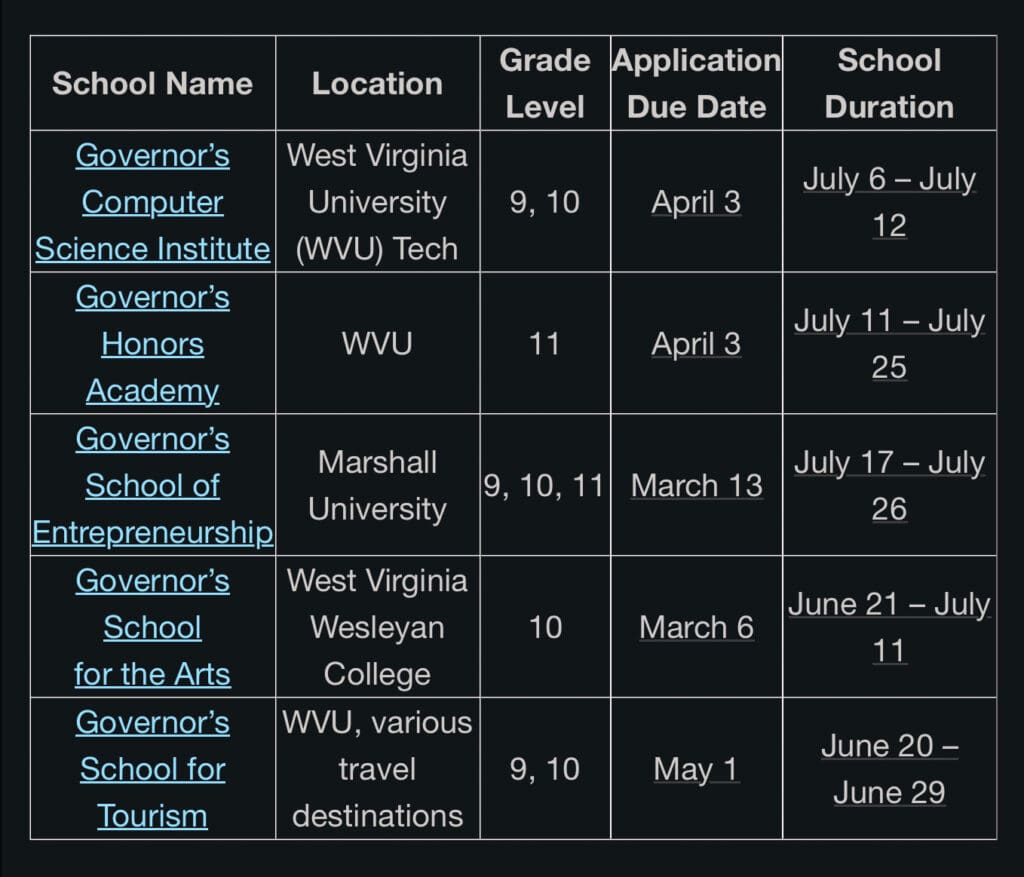Visit the Governor's School for the Arts link
This screenshot has width=1024, height=877.
pyautogui.click(x=152, y=628)
